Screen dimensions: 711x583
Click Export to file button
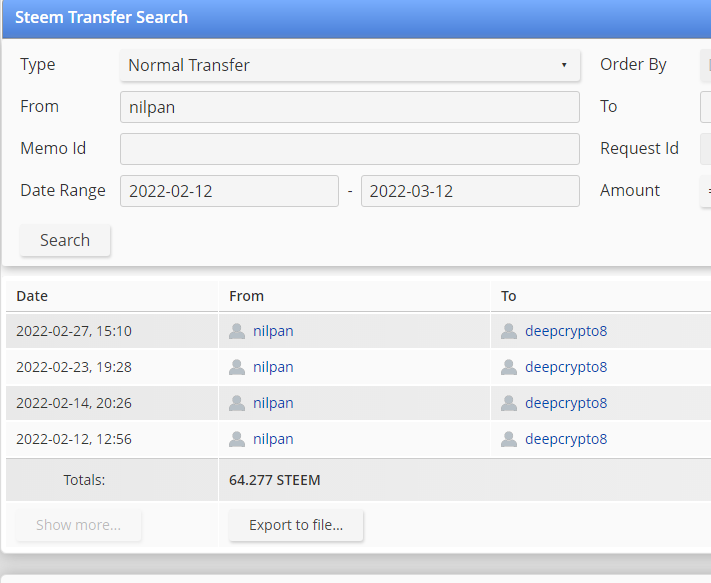(296, 525)
